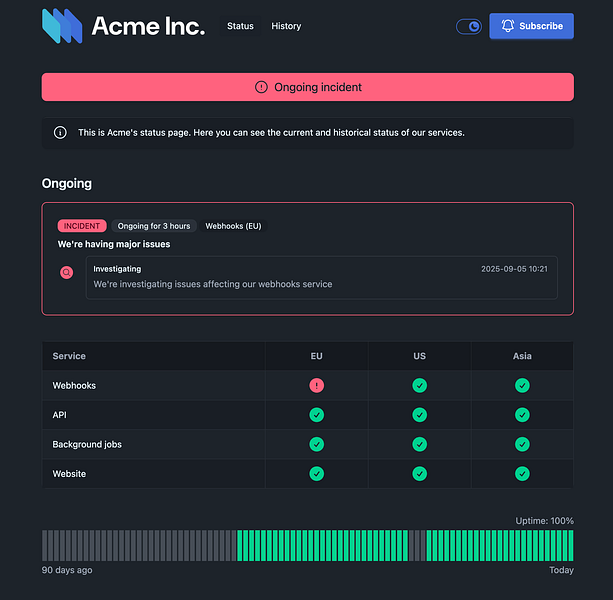Screen dimensions: 613x600
Task: Click the webhooks investigation message text
Action: coord(213,284)
